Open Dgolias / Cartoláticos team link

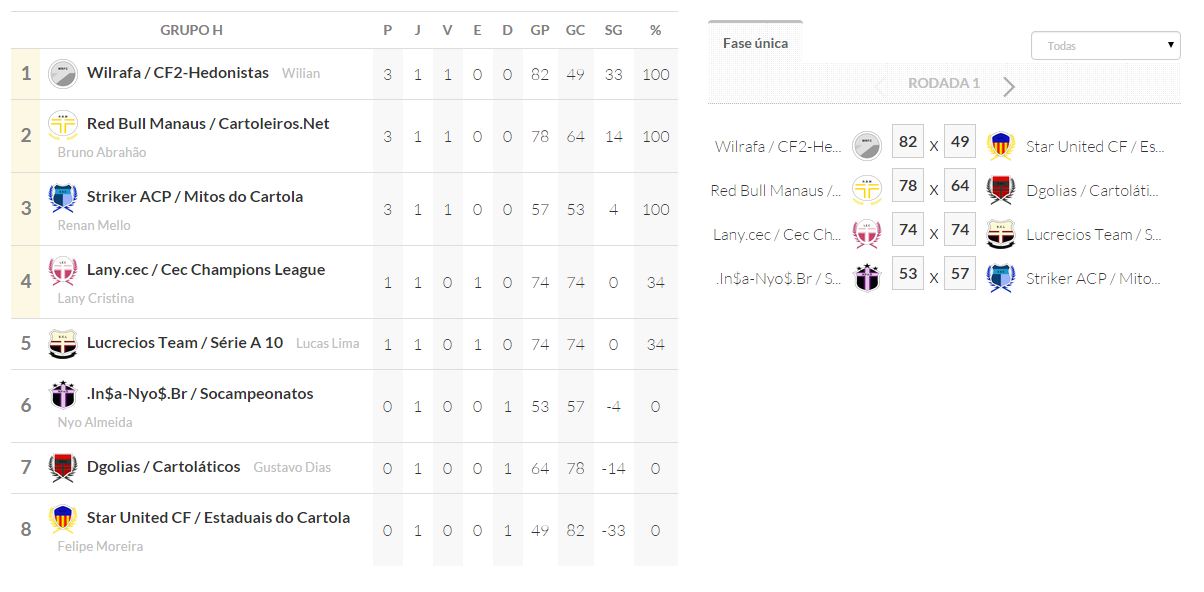point(164,467)
